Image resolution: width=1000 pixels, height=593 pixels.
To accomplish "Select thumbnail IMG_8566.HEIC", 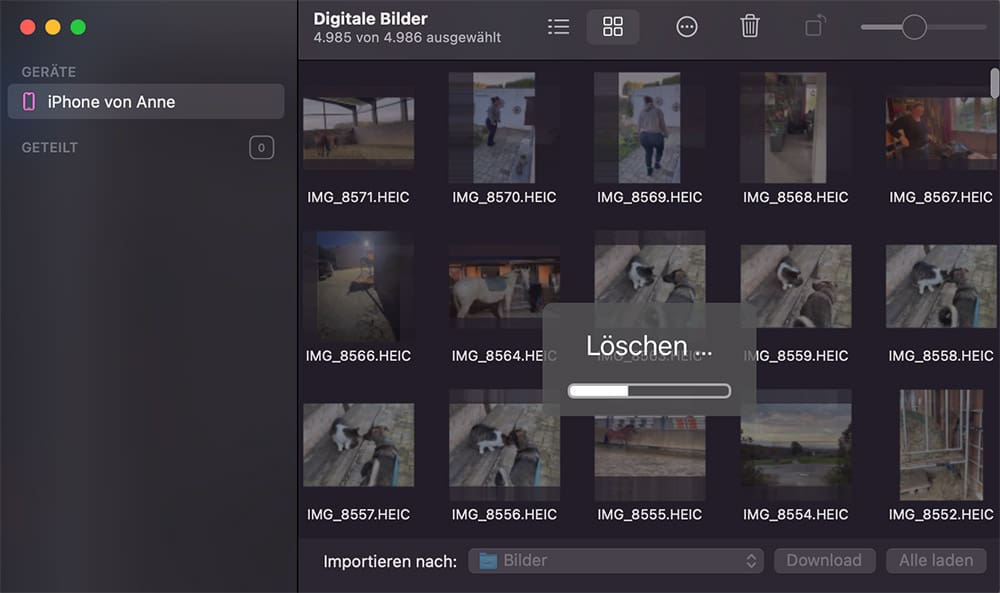I will pos(358,286).
